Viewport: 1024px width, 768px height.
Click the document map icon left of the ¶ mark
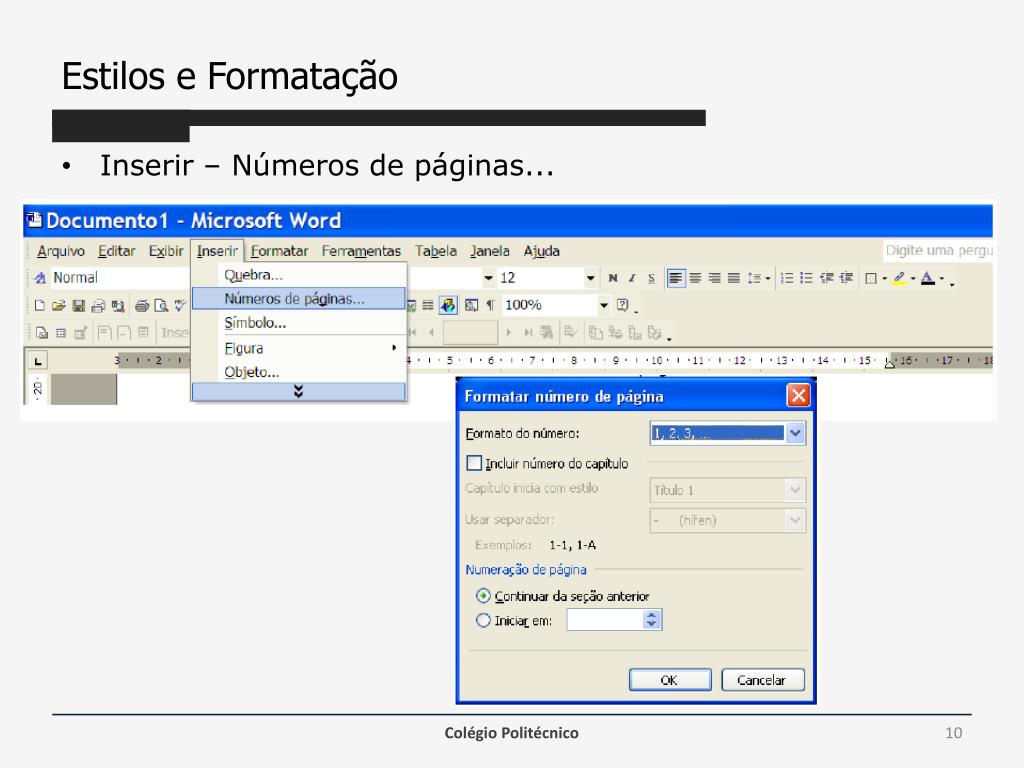472,305
